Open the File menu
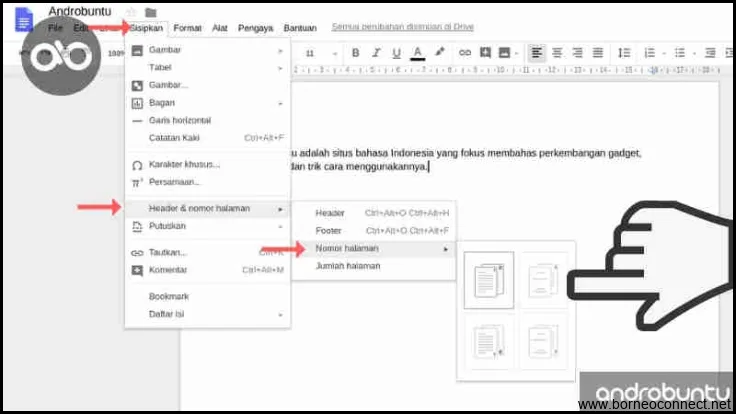 (x=55, y=28)
